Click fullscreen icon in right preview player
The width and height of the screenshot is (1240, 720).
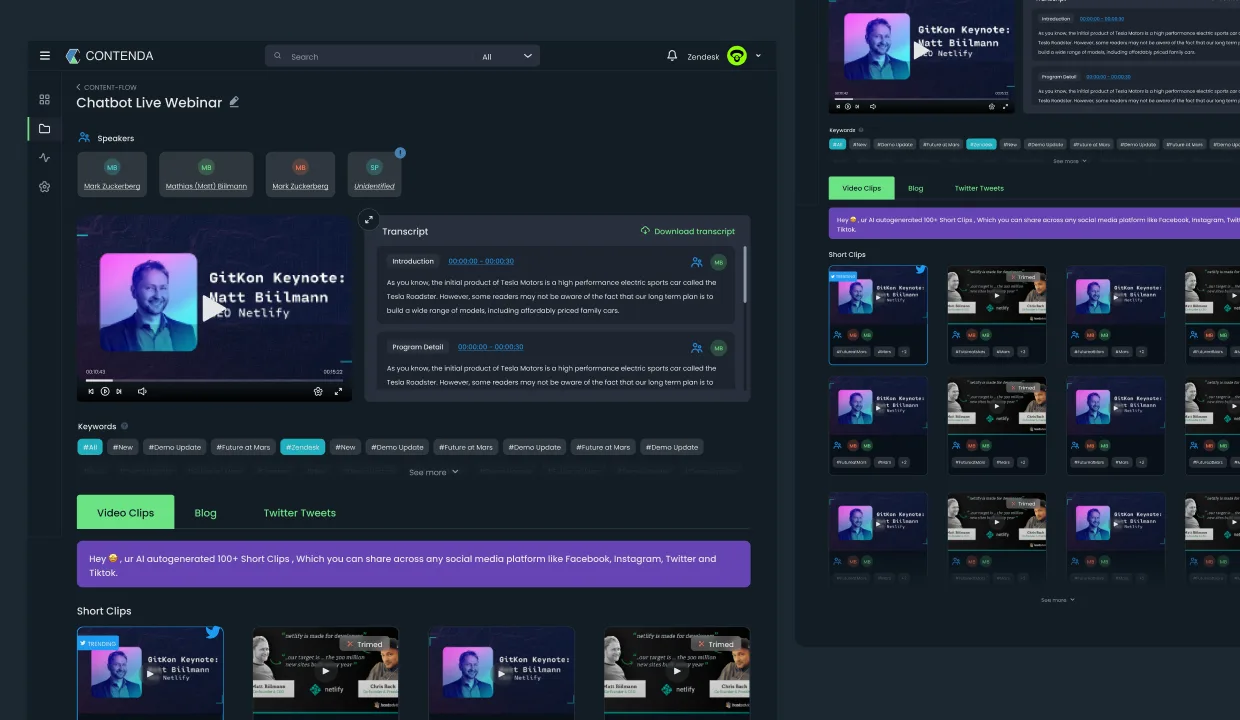click(1005, 106)
